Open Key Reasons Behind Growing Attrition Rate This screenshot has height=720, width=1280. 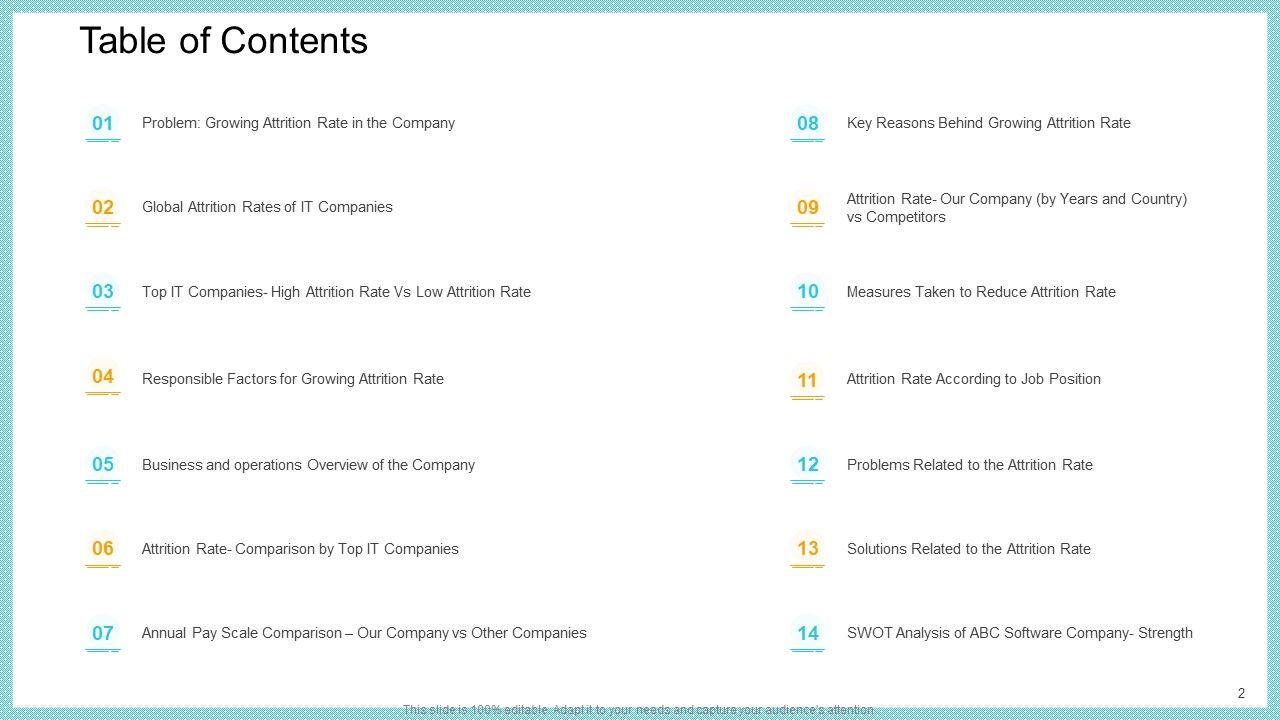[x=988, y=123]
